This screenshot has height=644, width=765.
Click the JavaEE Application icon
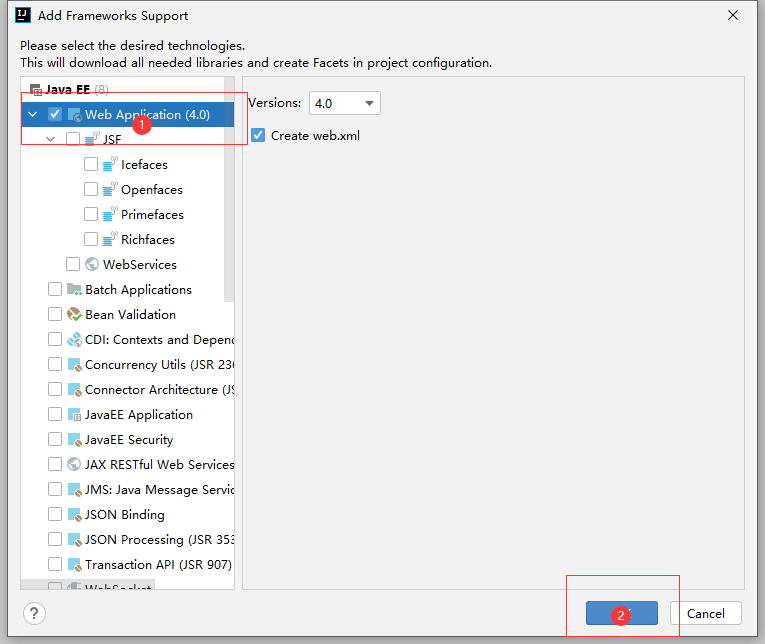pos(74,415)
